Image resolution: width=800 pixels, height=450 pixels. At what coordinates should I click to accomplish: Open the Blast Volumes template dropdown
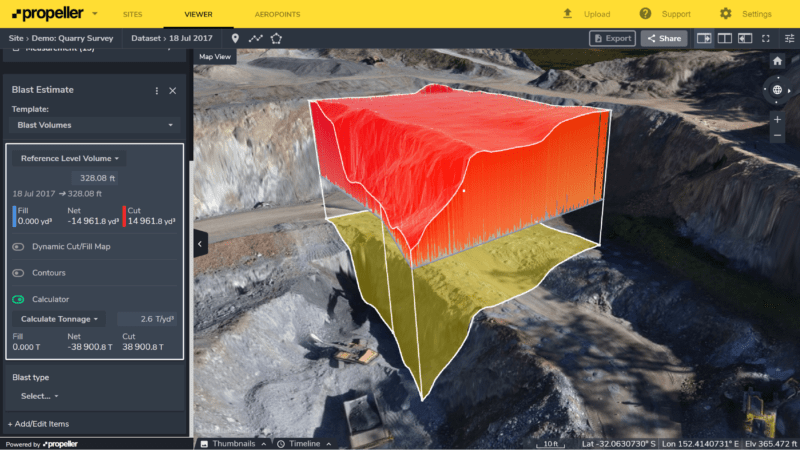[95, 125]
